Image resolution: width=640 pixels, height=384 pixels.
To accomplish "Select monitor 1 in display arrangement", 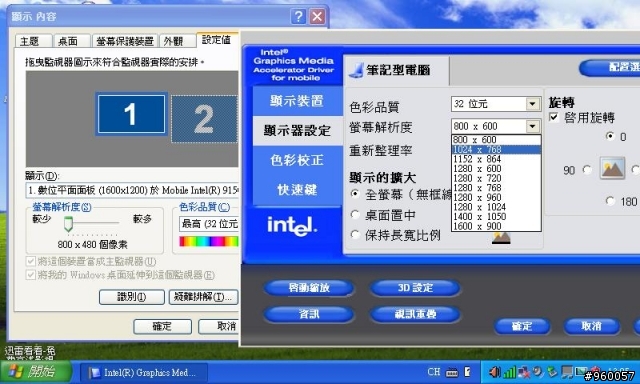I will pos(131,114).
